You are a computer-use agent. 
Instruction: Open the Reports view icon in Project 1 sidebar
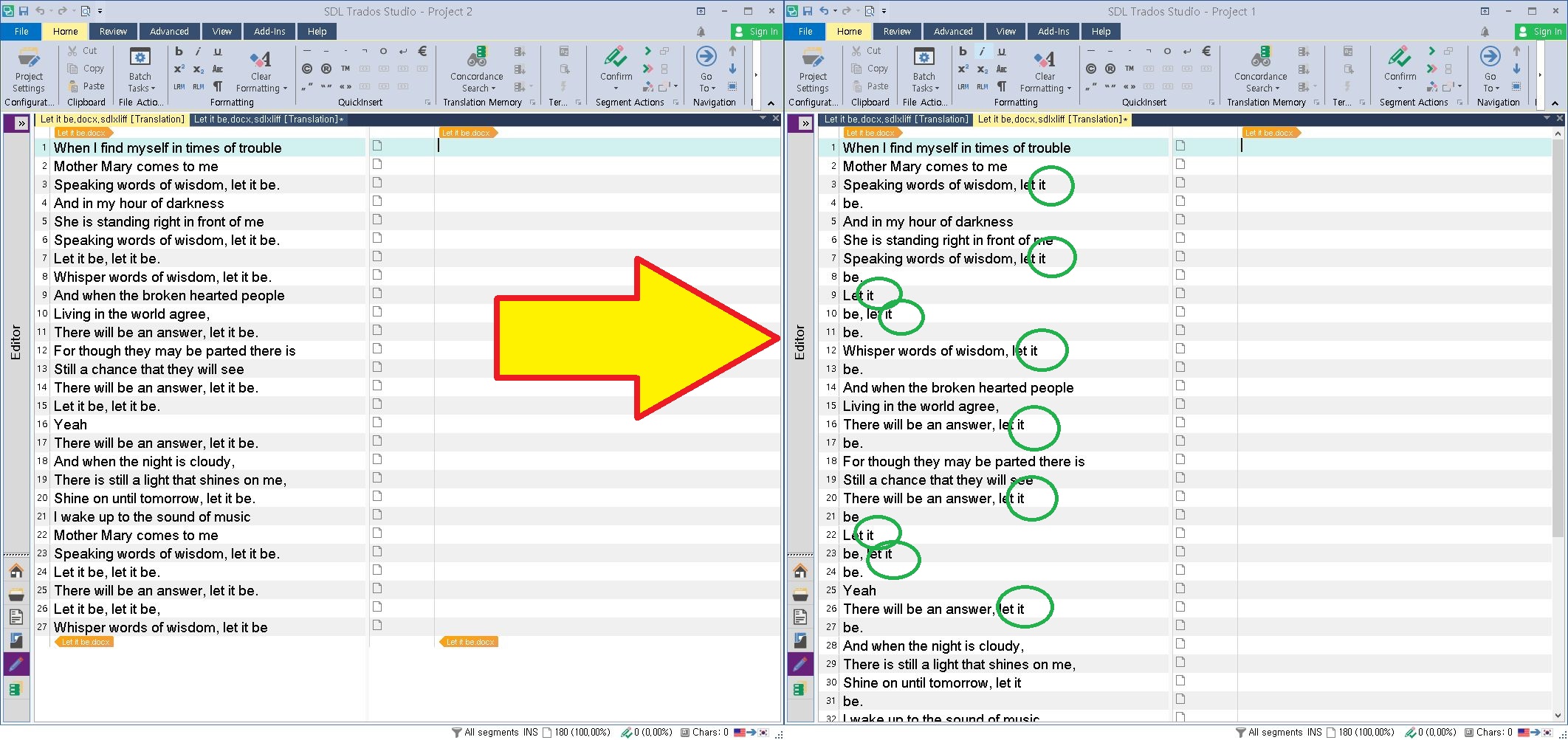coord(800,640)
